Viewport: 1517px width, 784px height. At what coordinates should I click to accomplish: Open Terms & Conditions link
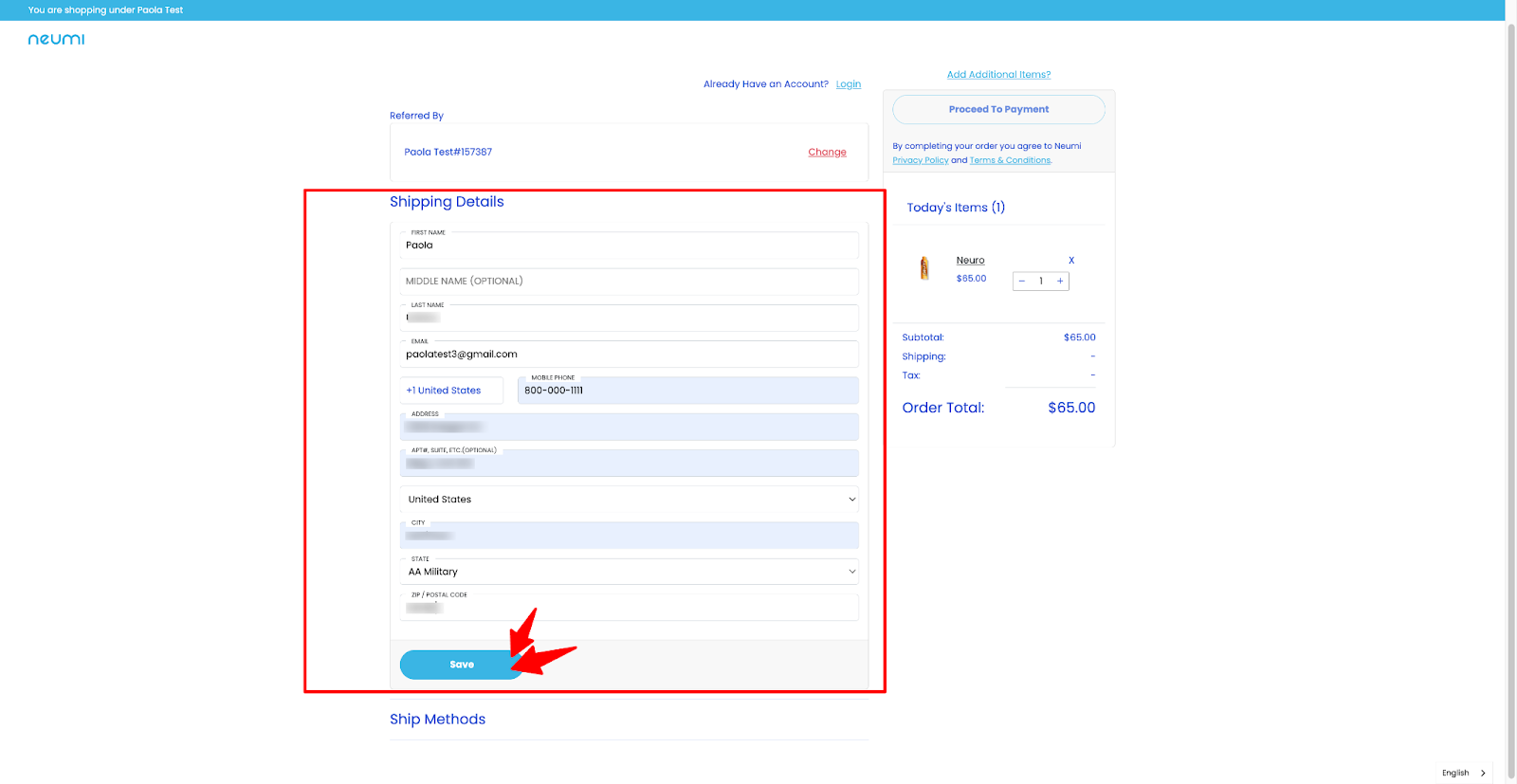[x=1010, y=160]
